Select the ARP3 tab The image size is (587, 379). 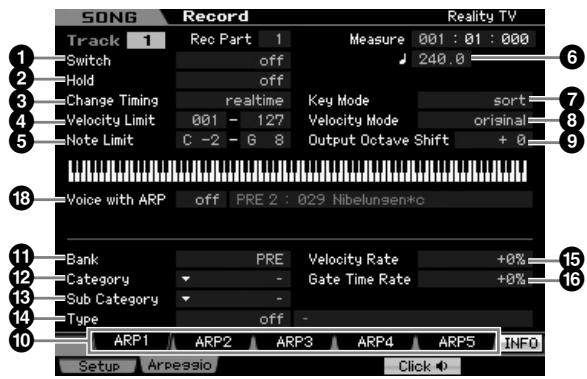(x=294, y=341)
